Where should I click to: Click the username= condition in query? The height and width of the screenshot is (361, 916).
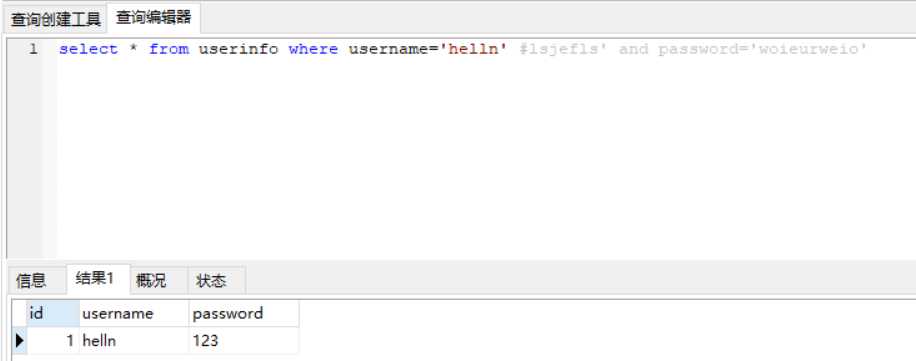[394, 49]
